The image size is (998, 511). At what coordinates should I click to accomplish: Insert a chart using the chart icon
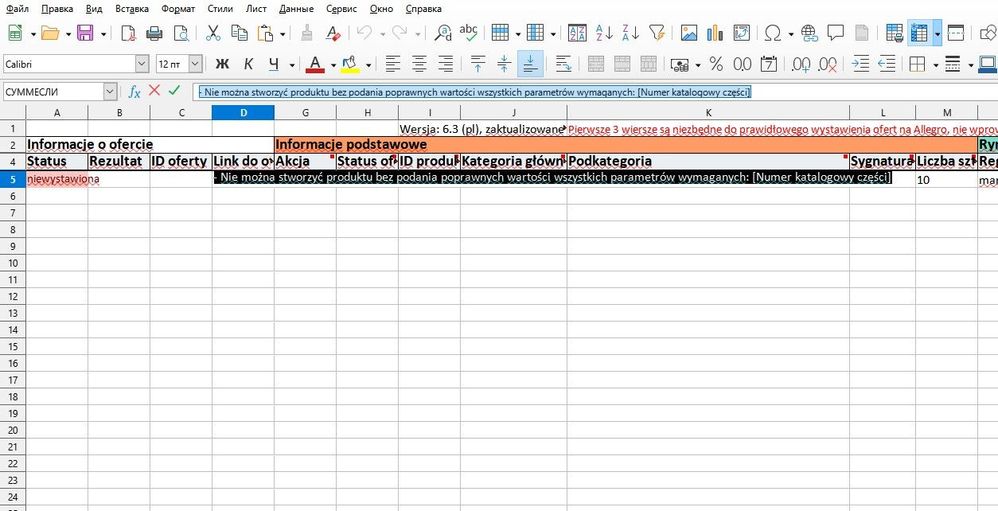pyautogui.click(x=715, y=33)
